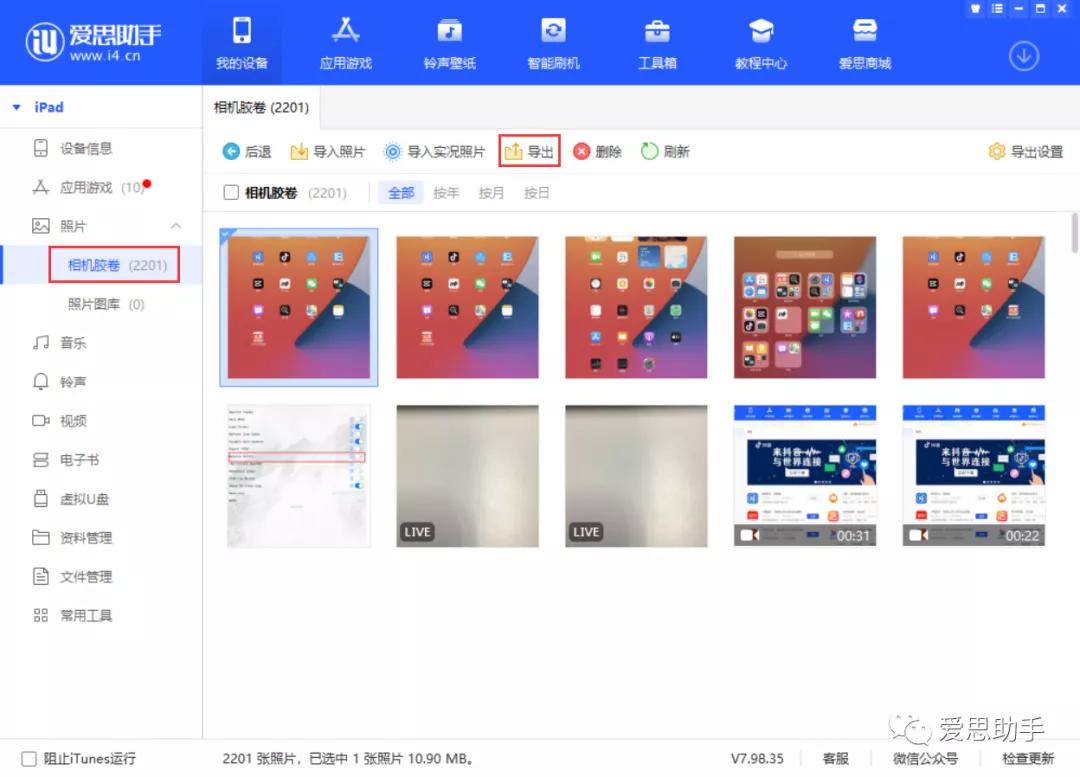Switch to the 相机胶卷 (2201) tab
Image resolution: width=1080 pixels, height=777 pixels.
260,107
